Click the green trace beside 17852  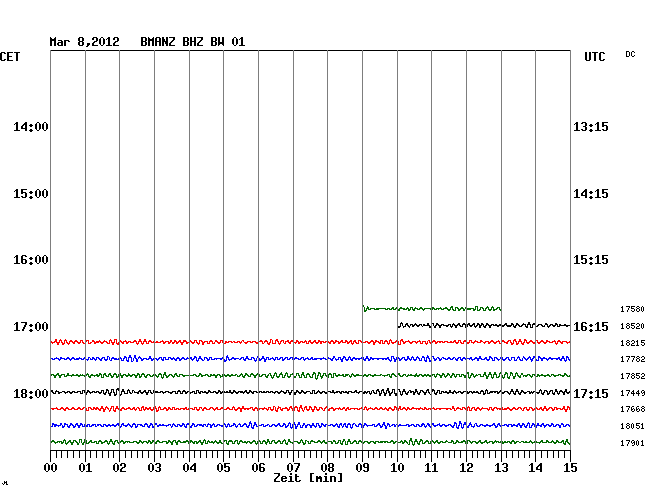tap(310, 375)
